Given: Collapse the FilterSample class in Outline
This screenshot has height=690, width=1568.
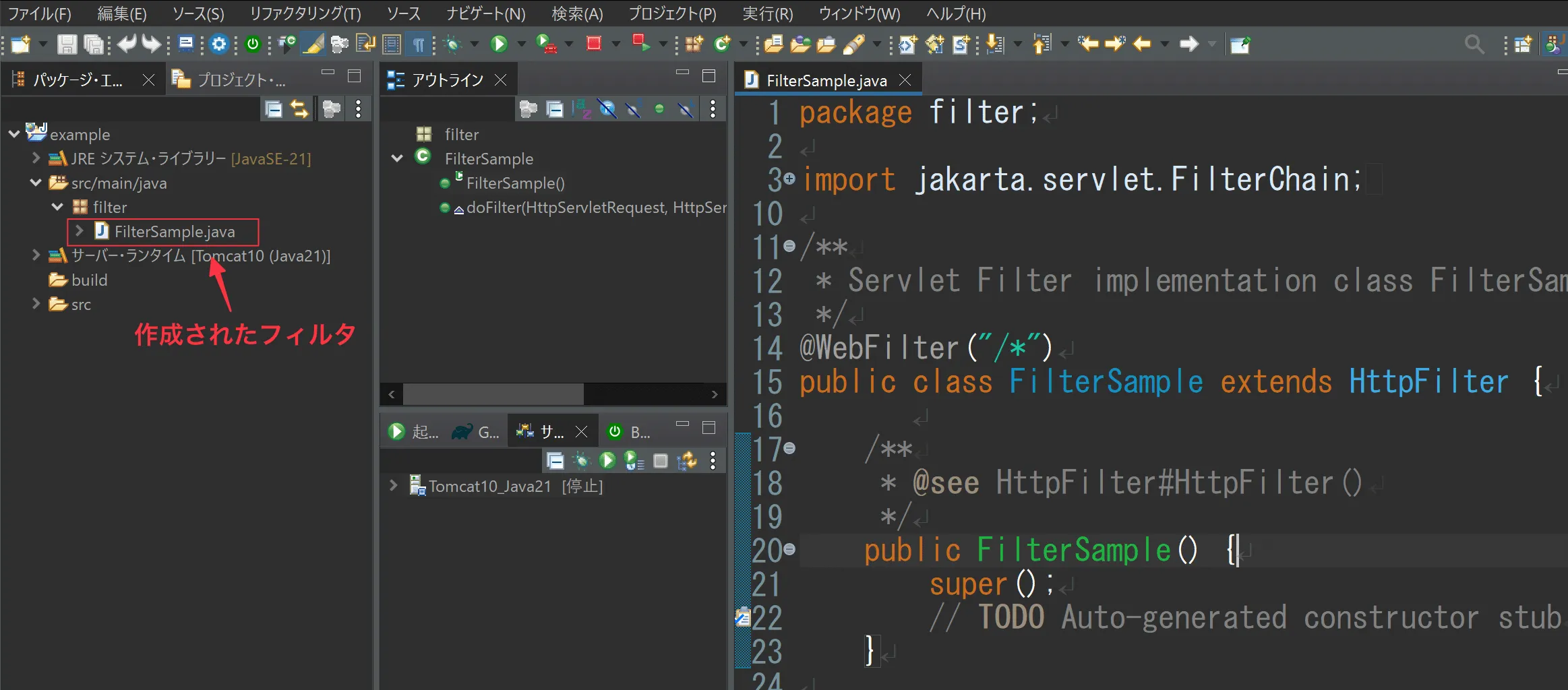Looking at the screenshot, I should click(x=397, y=158).
